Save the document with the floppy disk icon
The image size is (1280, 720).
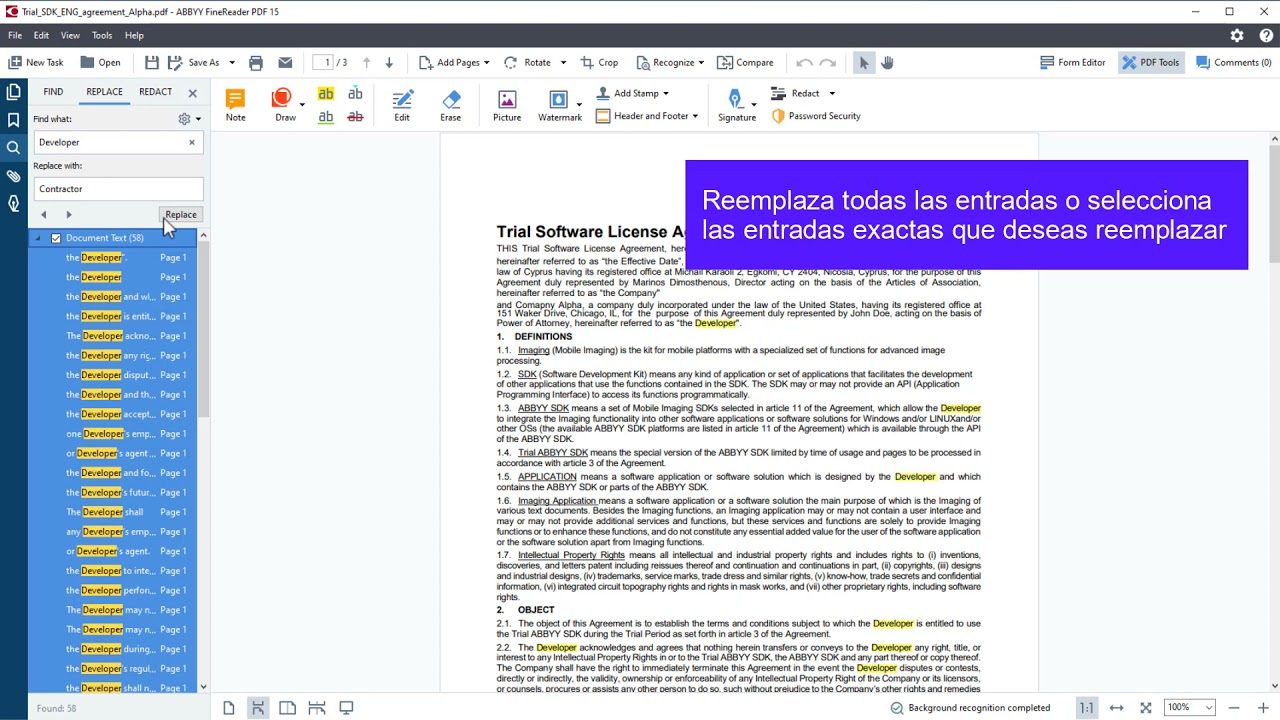tap(152, 62)
